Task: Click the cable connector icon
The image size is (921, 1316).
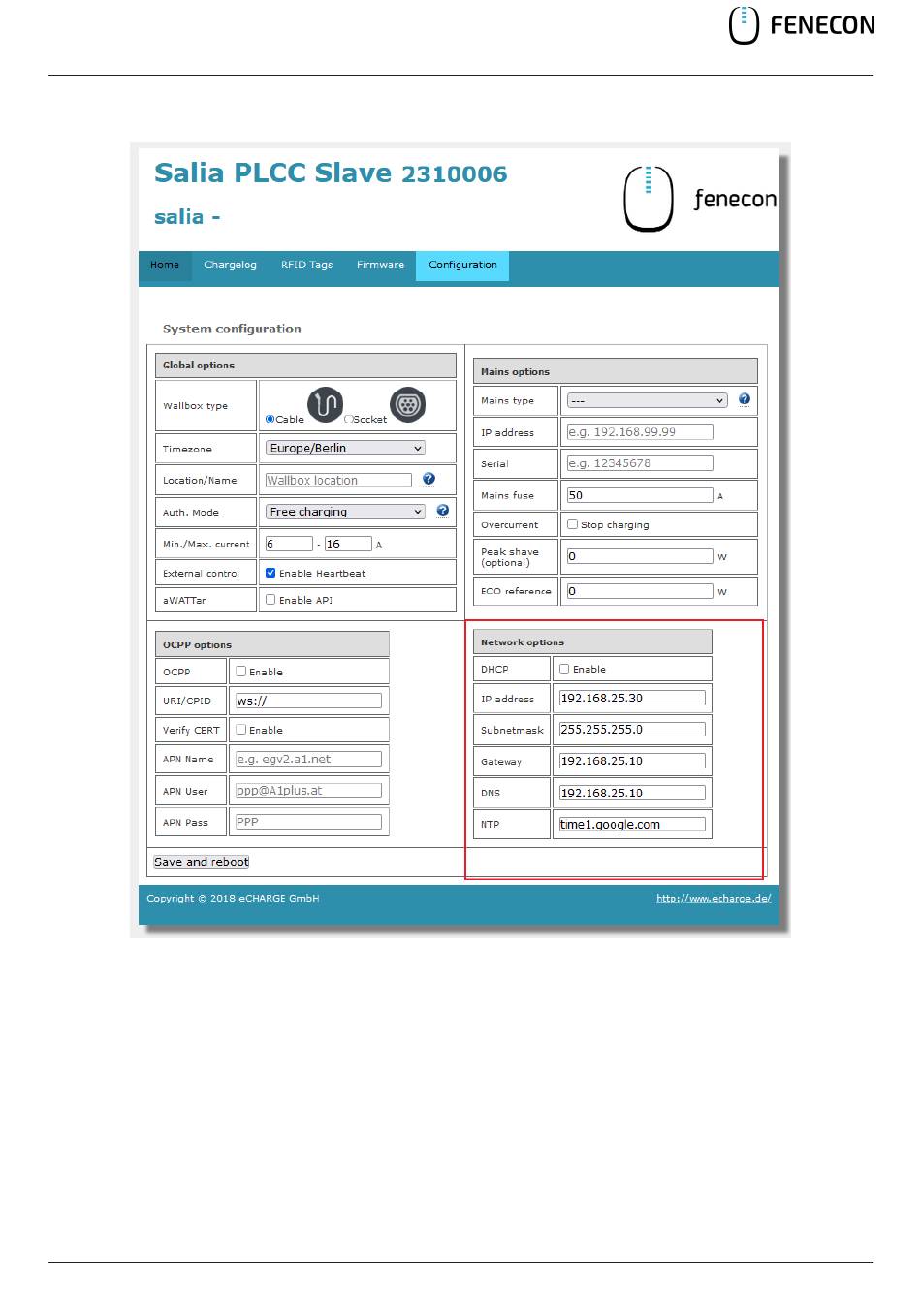Action: coord(326,404)
